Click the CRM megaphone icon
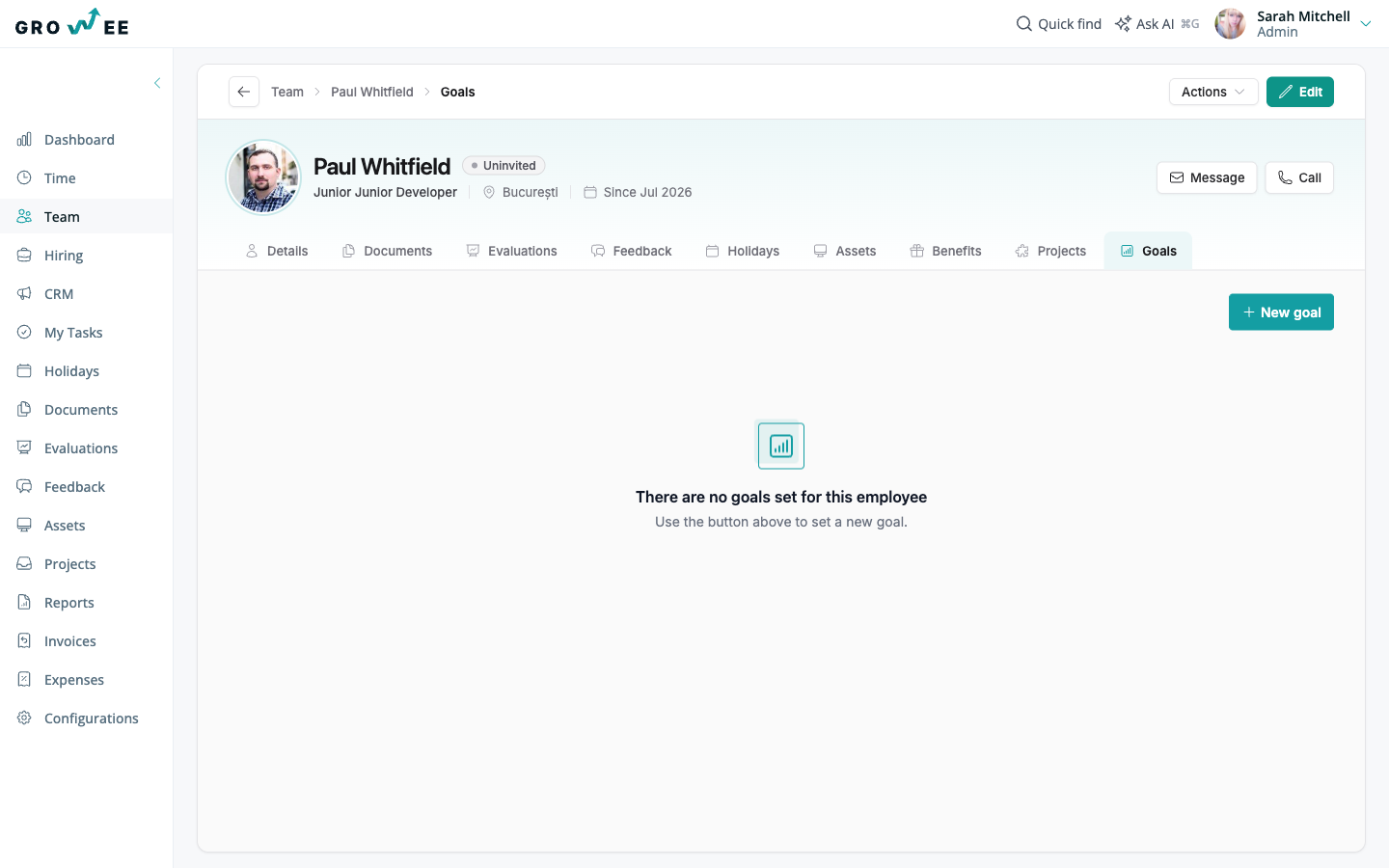The width and height of the screenshot is (1389, 868). click(x=24, y=293)
